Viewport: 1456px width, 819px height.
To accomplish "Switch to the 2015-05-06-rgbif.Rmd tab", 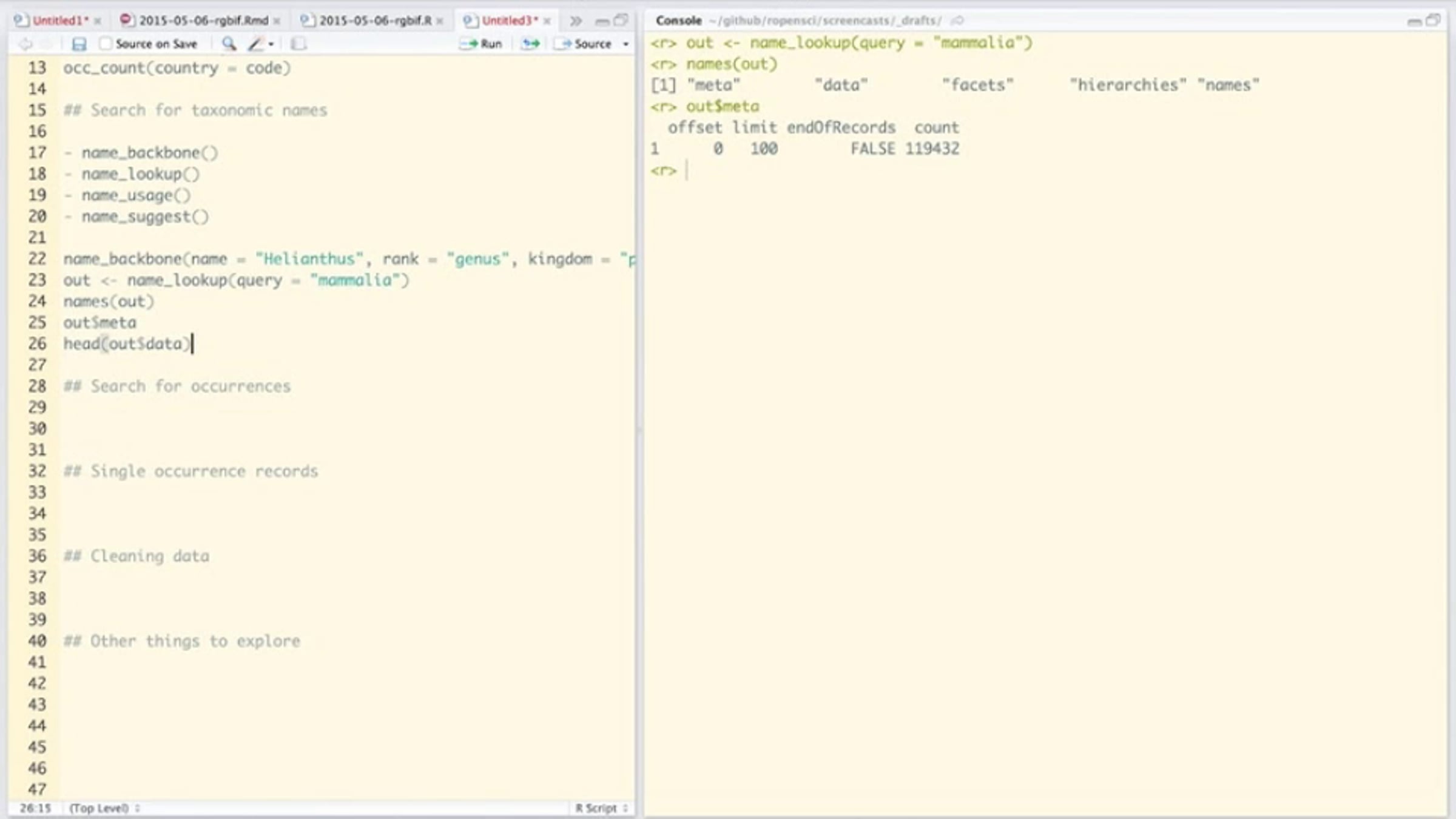I will (203, 21).
